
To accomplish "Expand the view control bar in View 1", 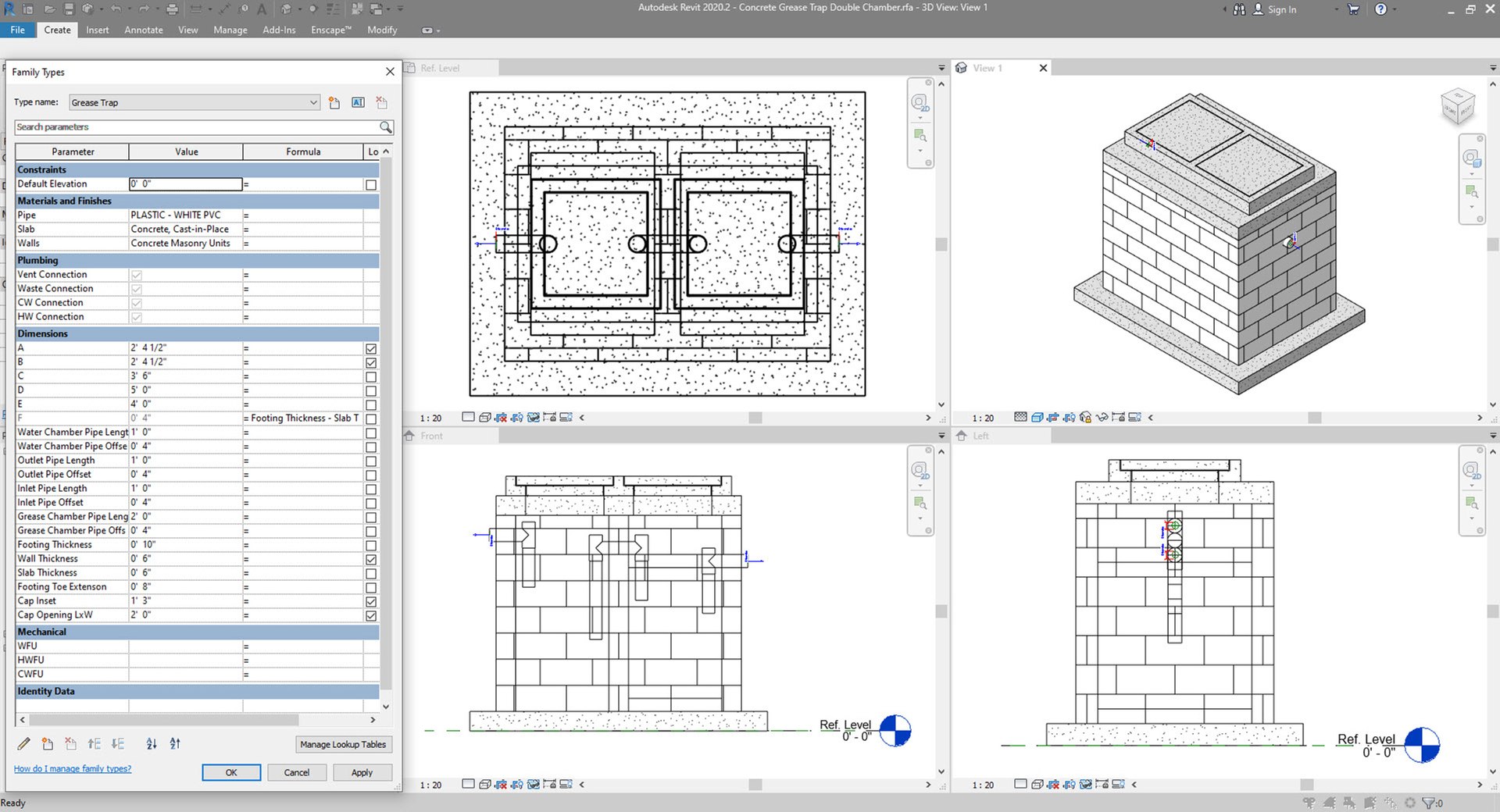I will coord(1150,418).
